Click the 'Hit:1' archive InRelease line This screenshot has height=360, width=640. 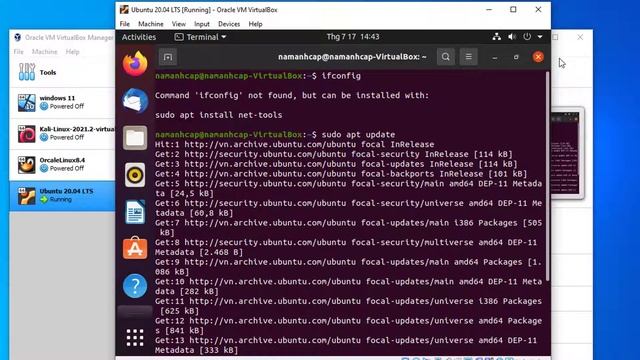pyautogui.click(x=294, y=144)
